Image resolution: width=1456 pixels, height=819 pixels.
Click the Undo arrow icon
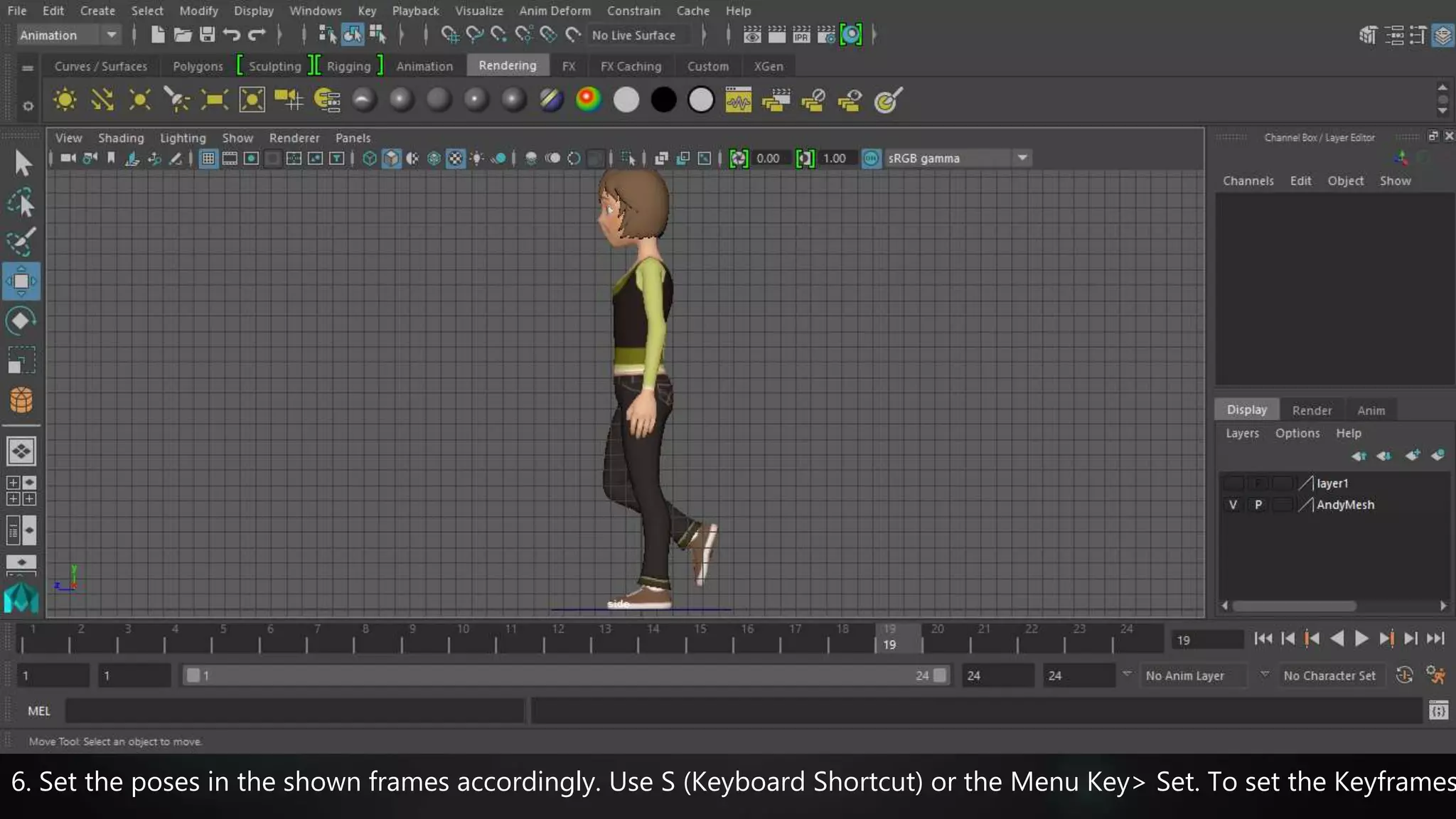(x=231, y=35)
